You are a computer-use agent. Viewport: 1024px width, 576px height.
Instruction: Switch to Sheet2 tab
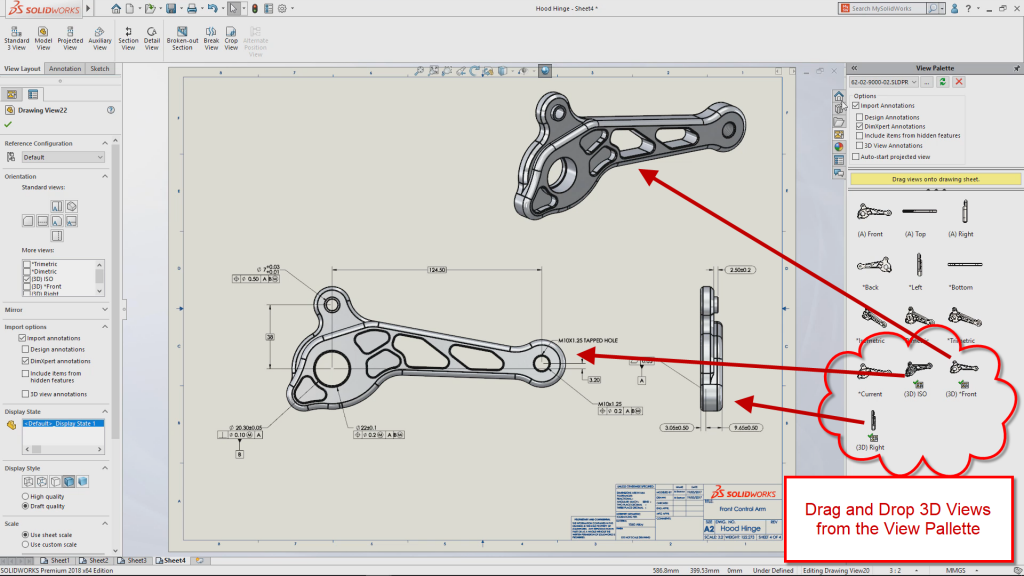pyautogui.click(x=94, y=560)
